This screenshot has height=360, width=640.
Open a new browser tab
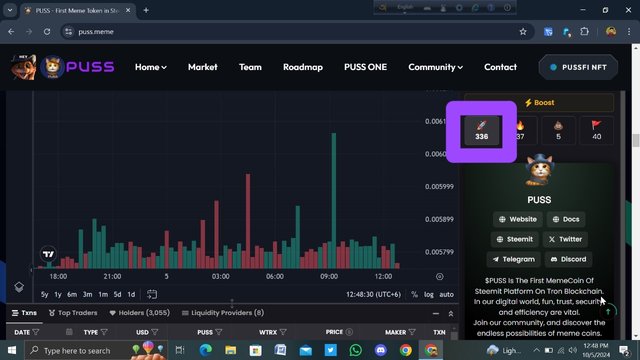click(146, 10)
